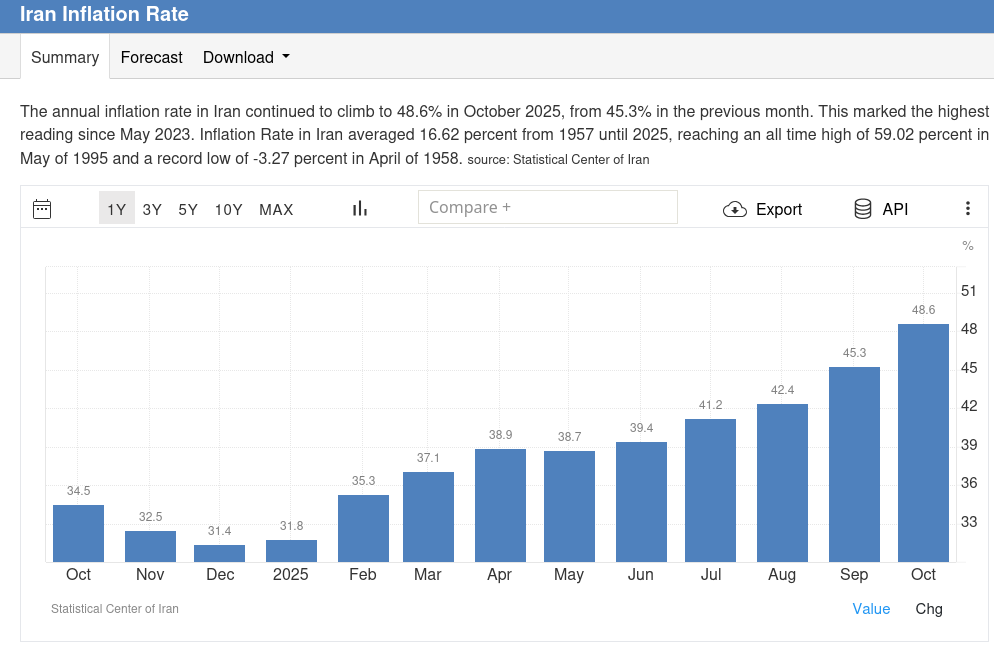The image size is (994, 649).
Task: Click the 34.5 value label
Action: coord(79,491)
